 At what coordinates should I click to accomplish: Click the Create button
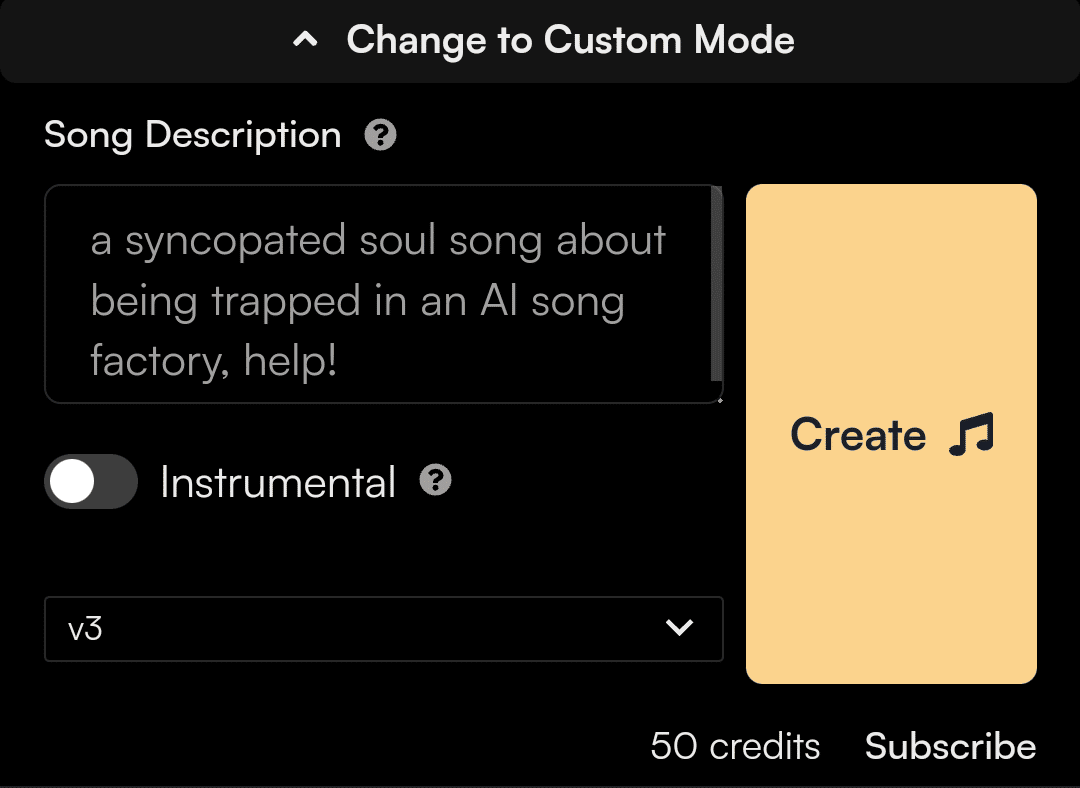coord(891,434)
